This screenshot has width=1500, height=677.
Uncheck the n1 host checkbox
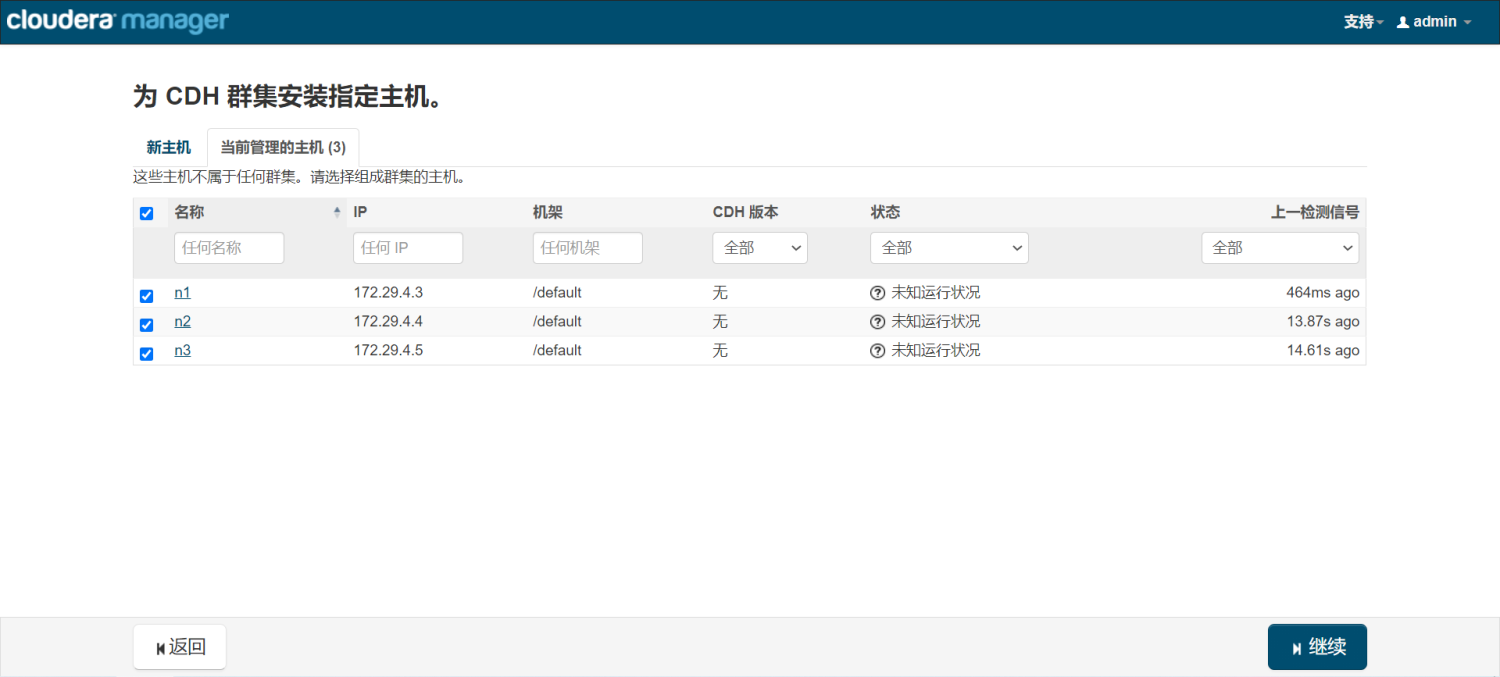point(147,296)
